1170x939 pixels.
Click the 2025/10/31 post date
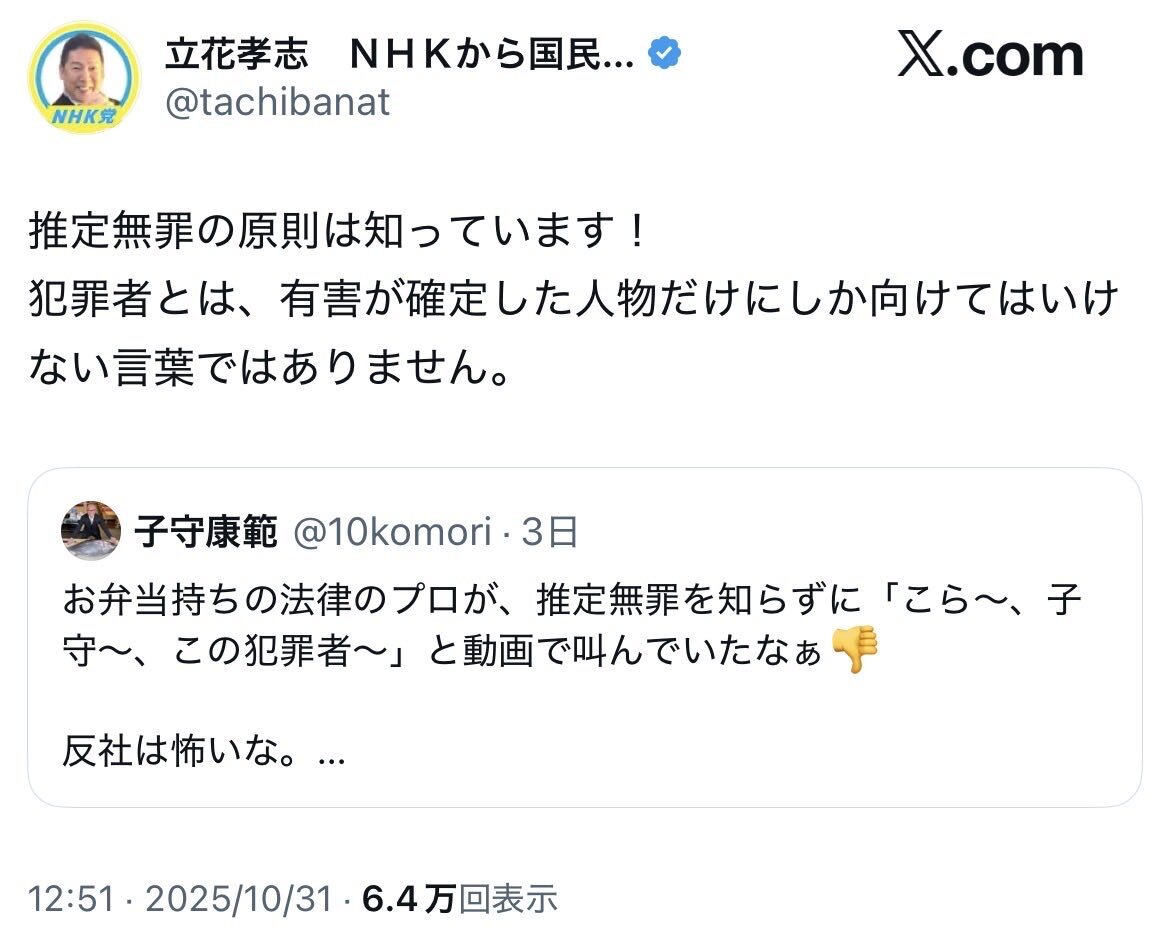tap(238, 899)
